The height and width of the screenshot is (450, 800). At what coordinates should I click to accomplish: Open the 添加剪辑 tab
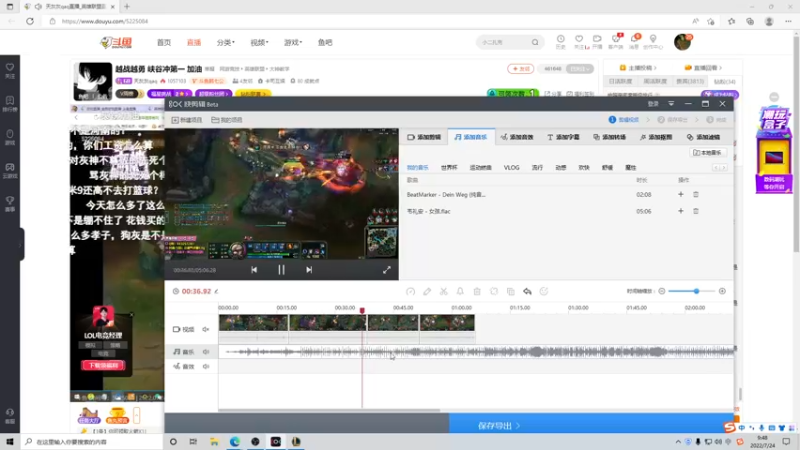pyautogui.click(x=424, y=137)
